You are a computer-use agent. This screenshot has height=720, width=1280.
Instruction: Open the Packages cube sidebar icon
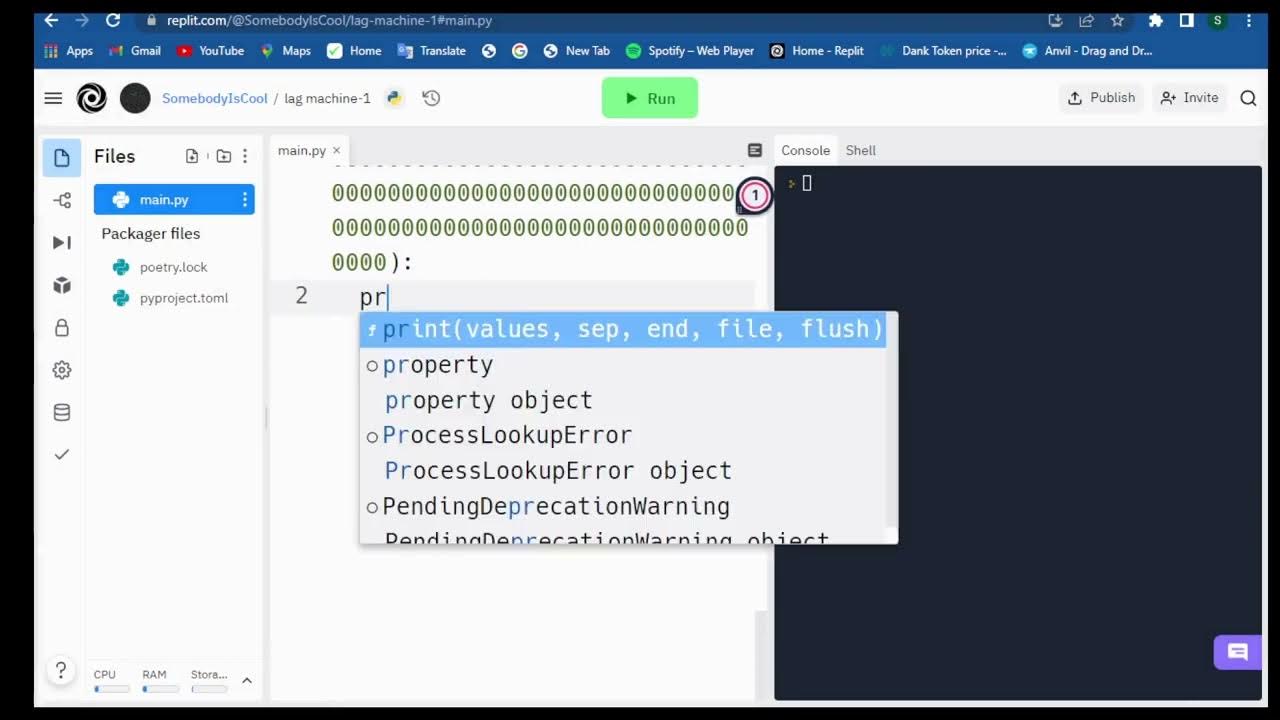[62, 286]
